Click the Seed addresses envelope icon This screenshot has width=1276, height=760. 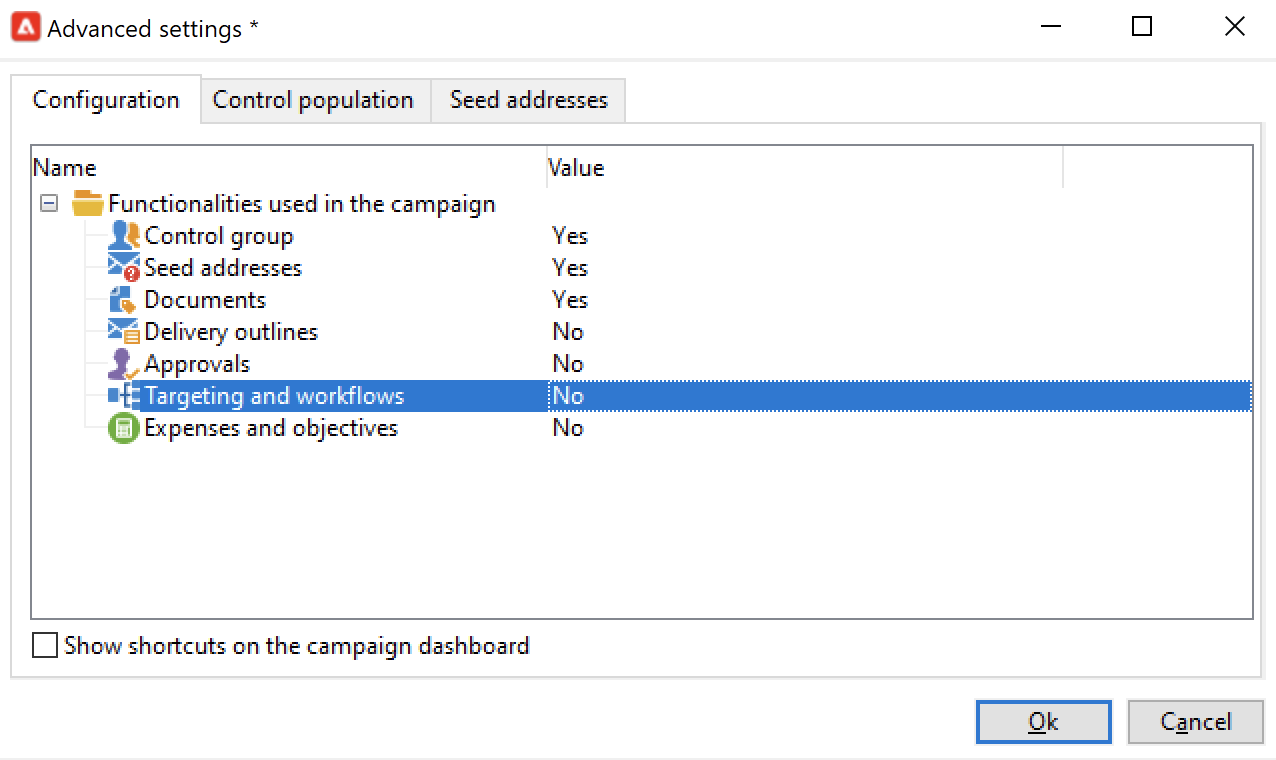coord(124,268)
